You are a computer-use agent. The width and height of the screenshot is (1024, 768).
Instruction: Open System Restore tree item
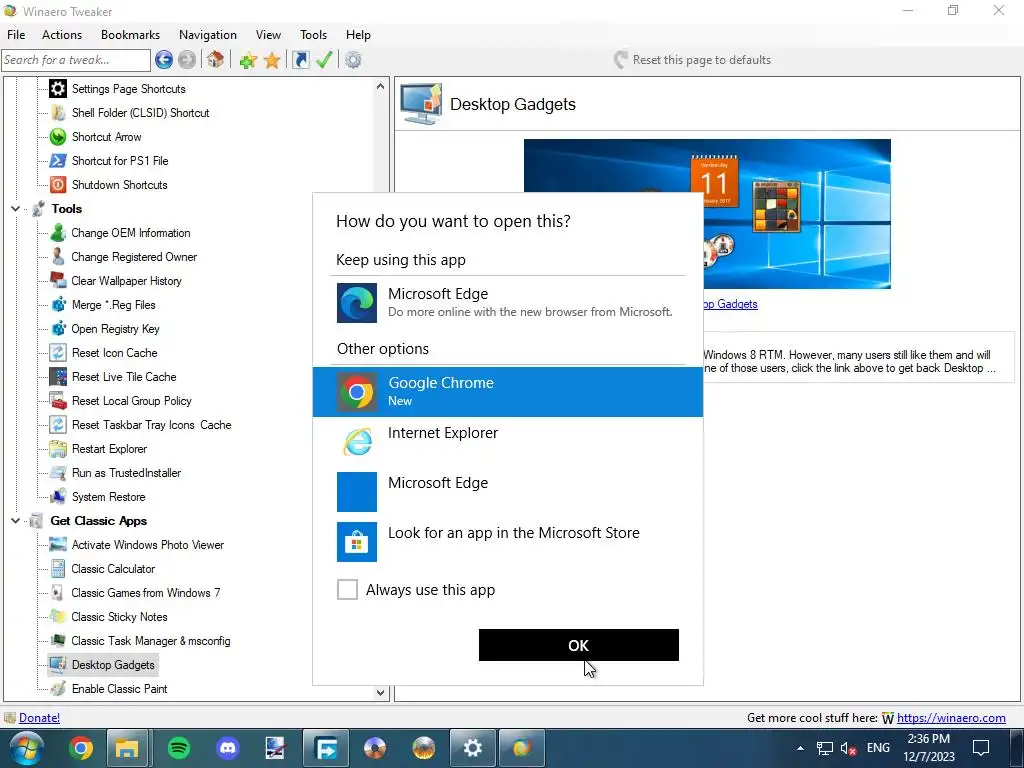(x=108, y=497)
